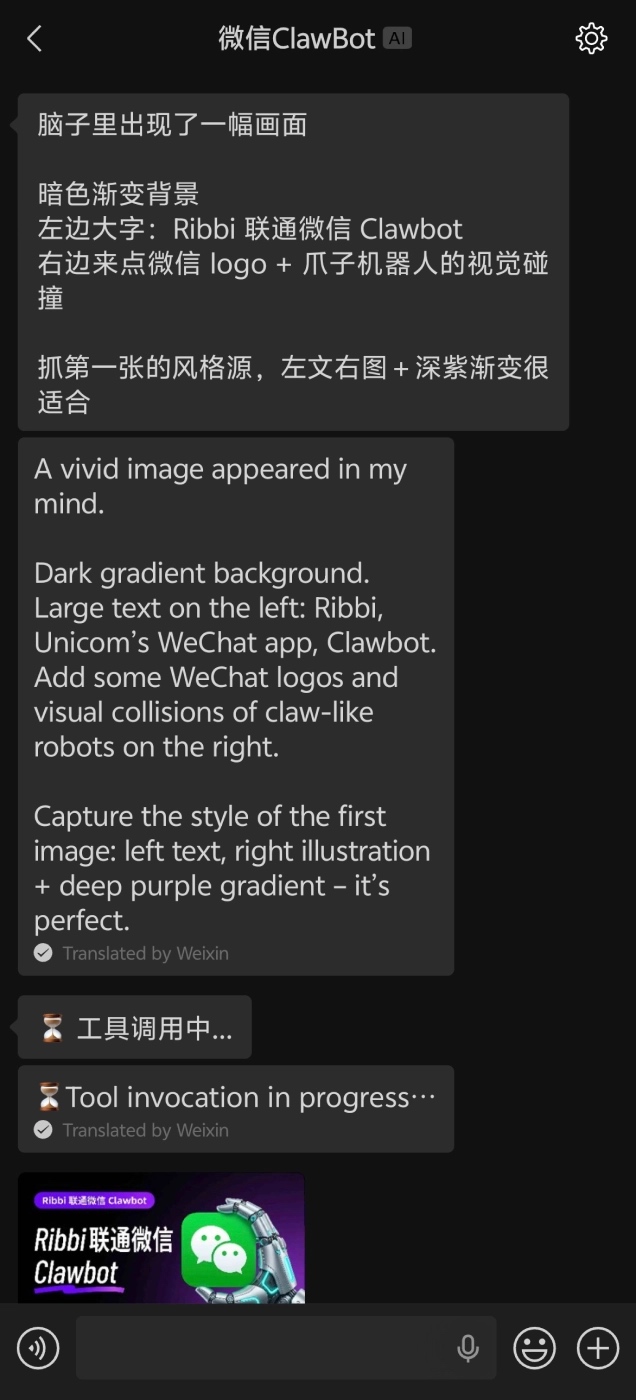Open the plus attachments menu
Image resolution: width=636 pixels, height=1400 pixels.
[x=598, y=1348]
